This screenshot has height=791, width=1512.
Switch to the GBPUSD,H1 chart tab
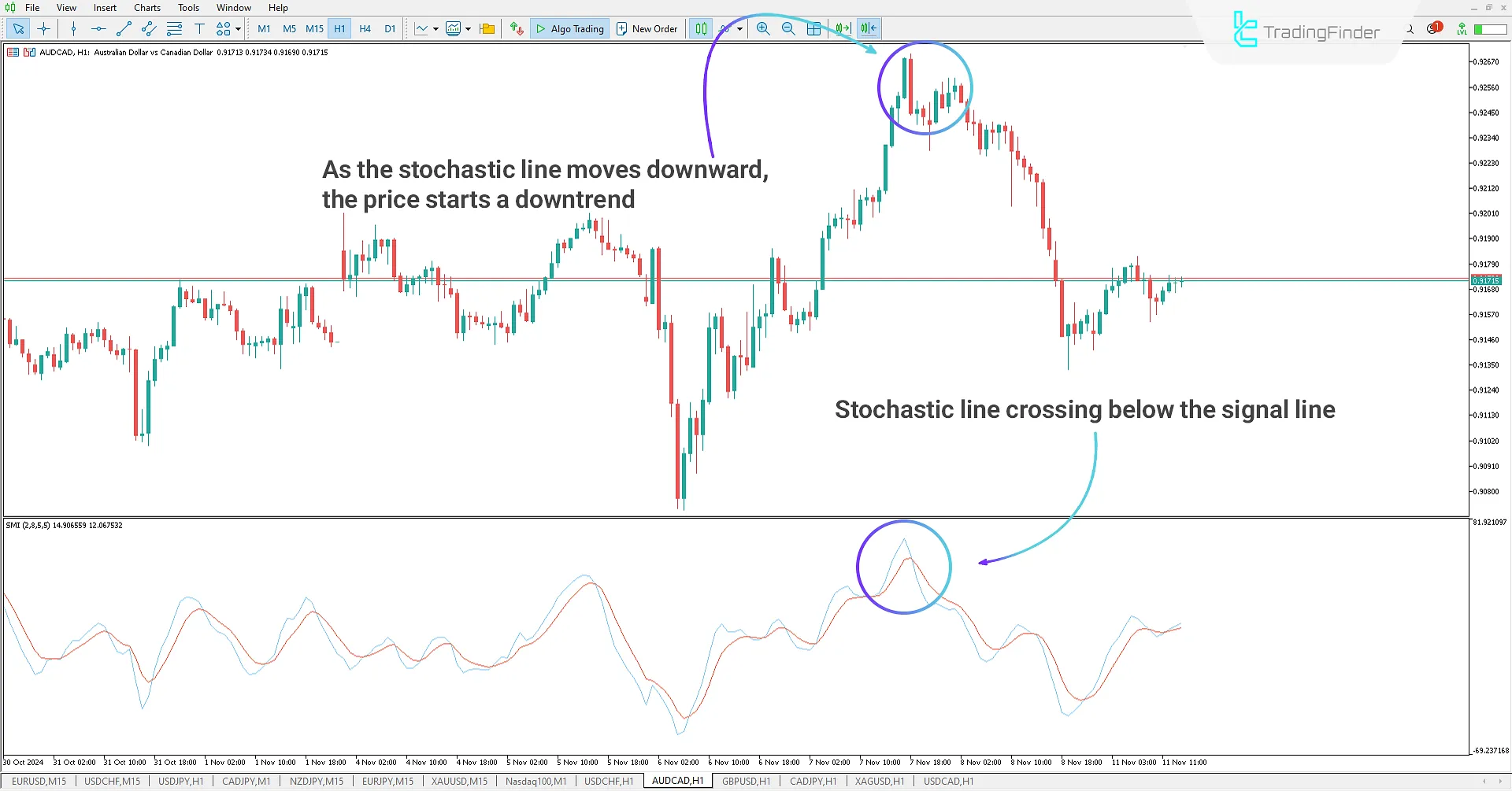[745, 780]
